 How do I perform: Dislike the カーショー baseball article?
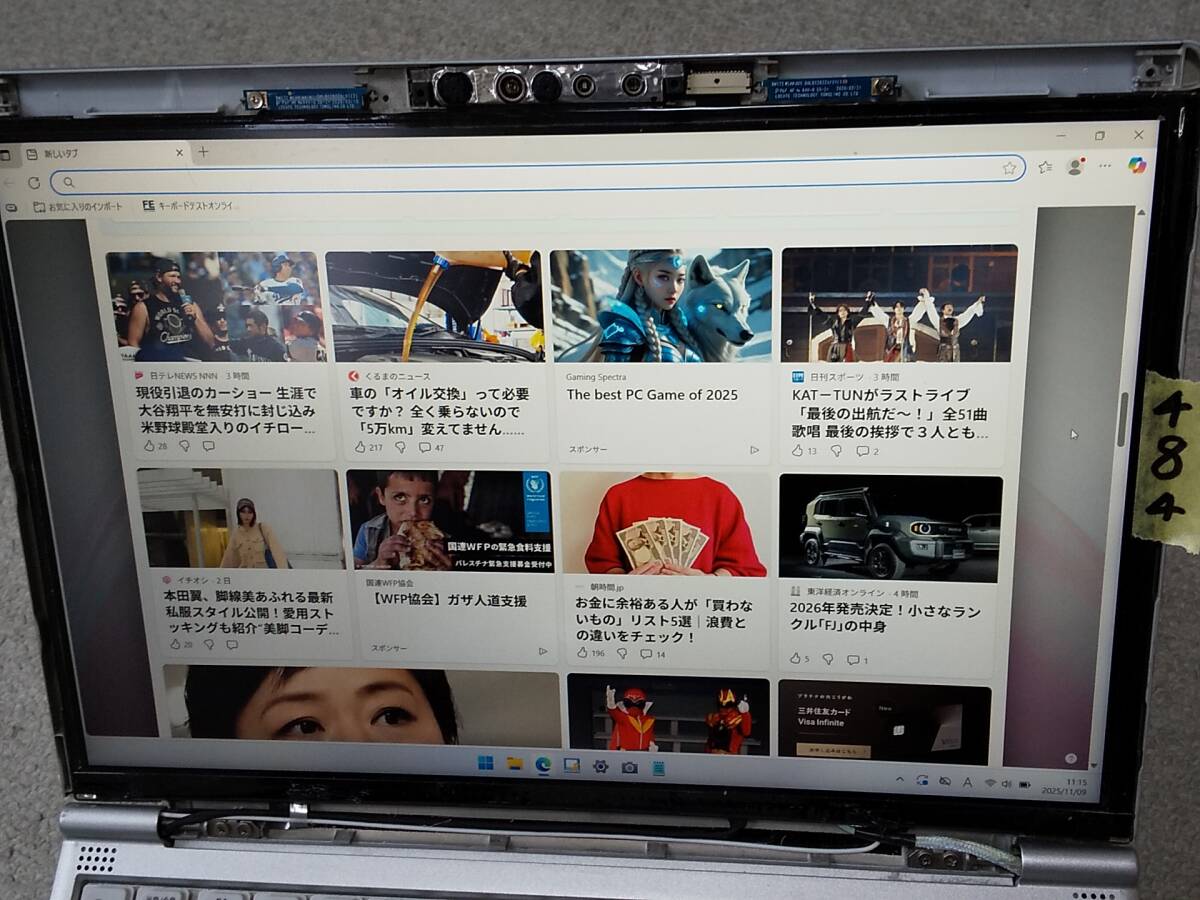click(x=185, y=446)
